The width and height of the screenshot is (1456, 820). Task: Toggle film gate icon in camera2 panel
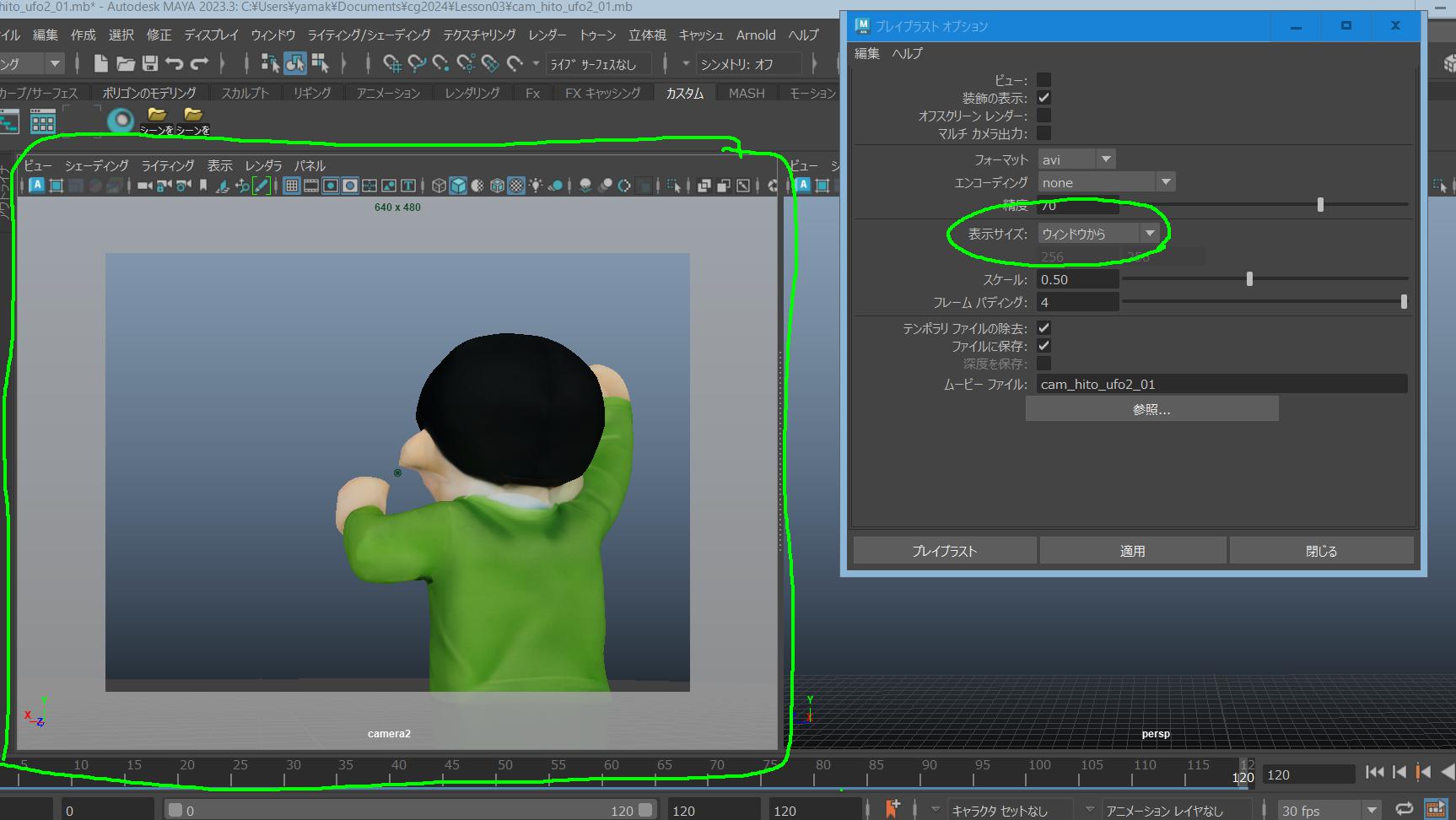311,186
